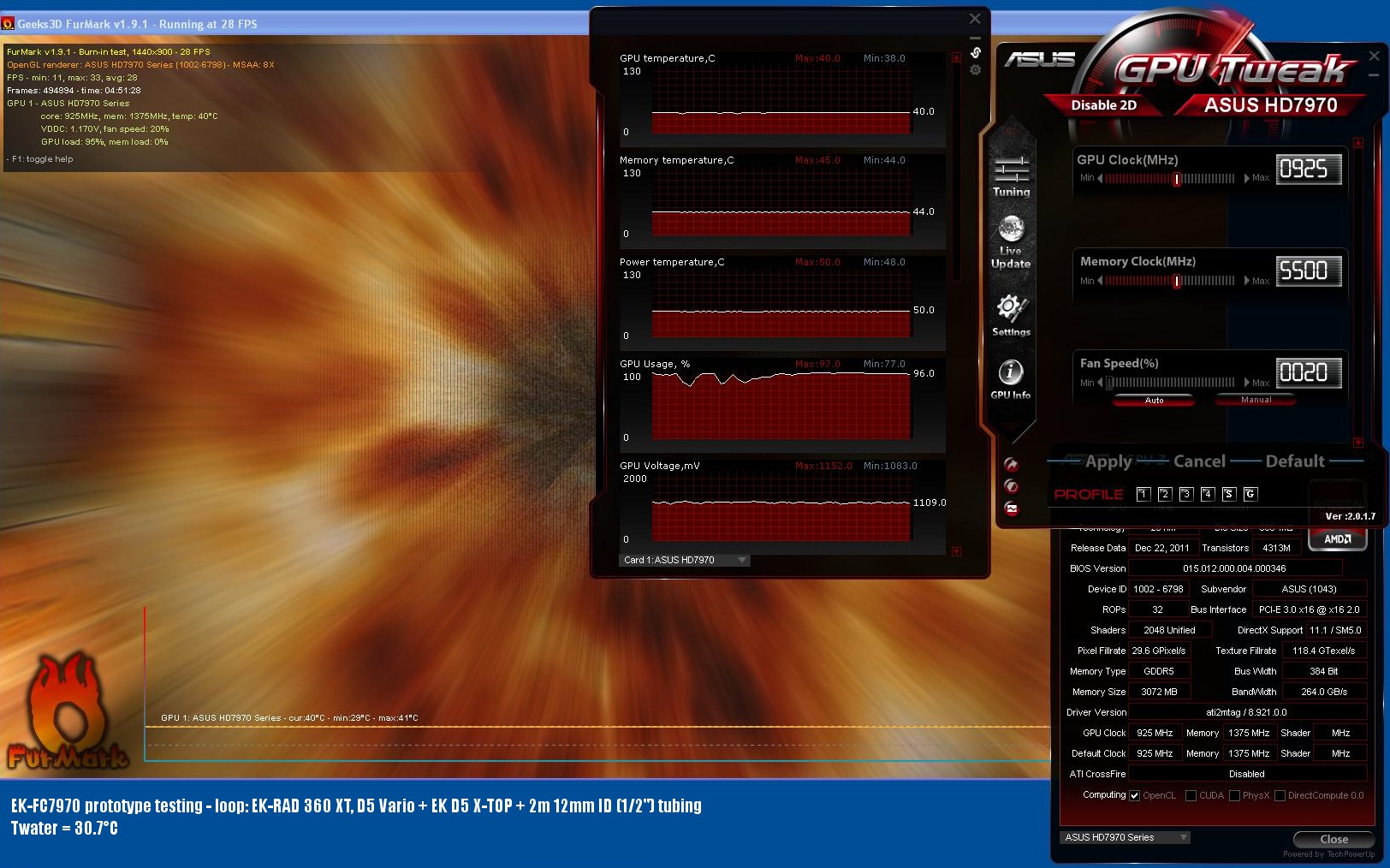Click the Memory temperature graph

781,202
